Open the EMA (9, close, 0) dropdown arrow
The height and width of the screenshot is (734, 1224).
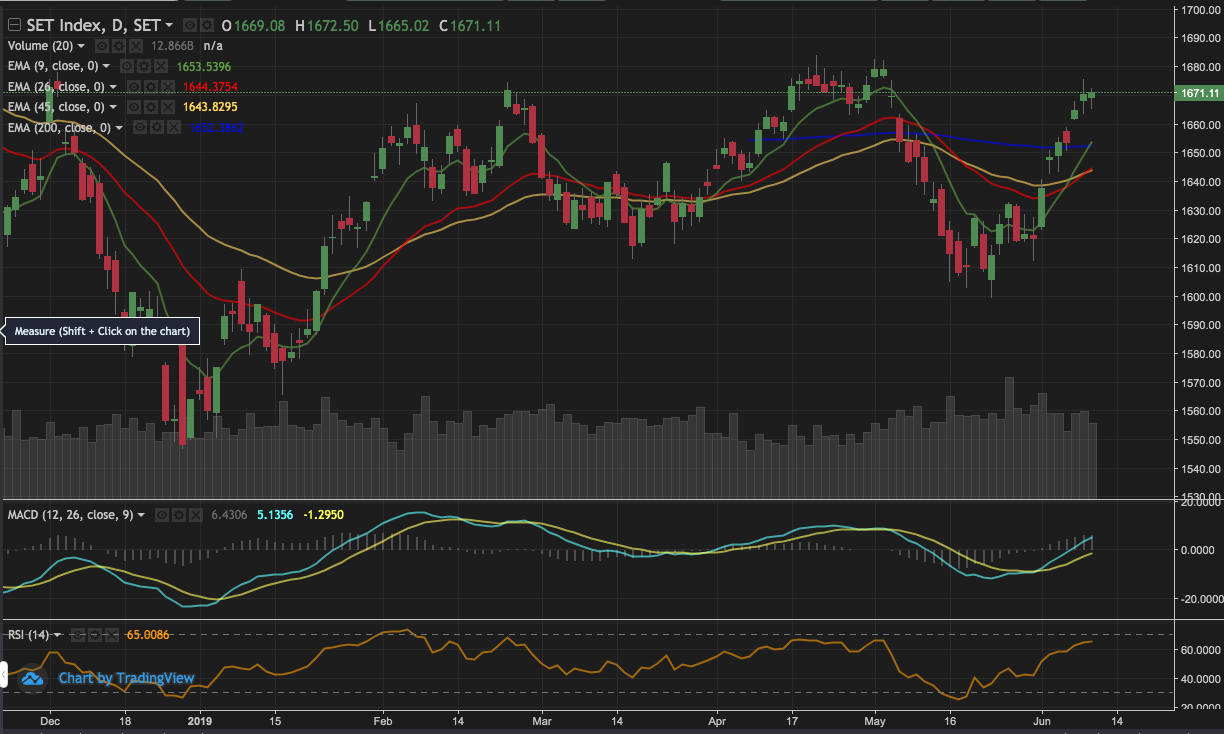(x=106, y=66)
